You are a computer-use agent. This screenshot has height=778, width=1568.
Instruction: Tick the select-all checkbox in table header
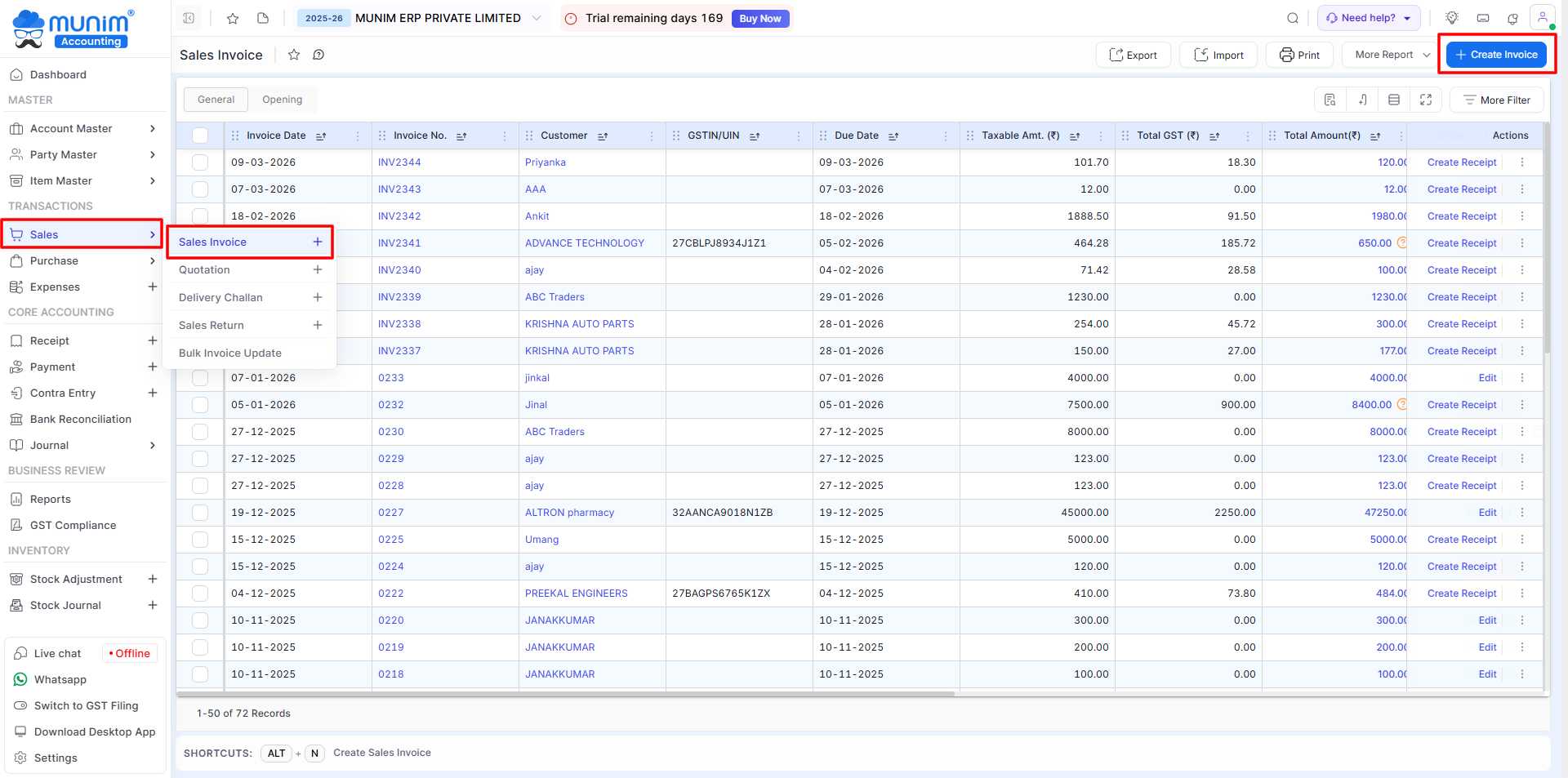(200, 136)
